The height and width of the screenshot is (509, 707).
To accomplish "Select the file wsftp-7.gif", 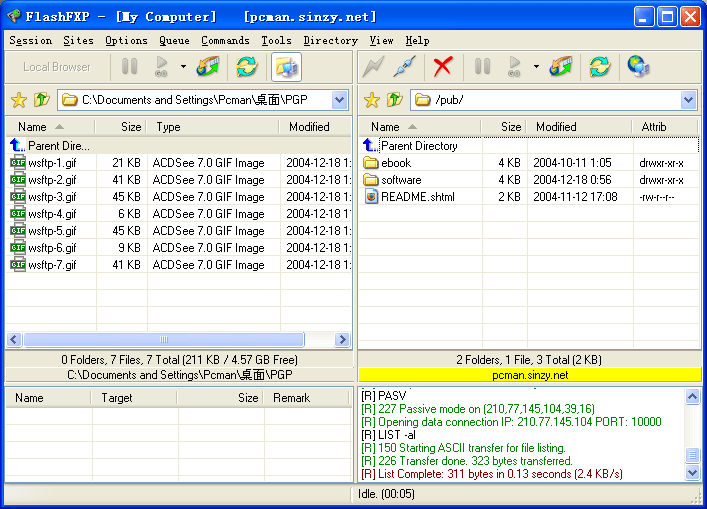I will coord(52,265).
